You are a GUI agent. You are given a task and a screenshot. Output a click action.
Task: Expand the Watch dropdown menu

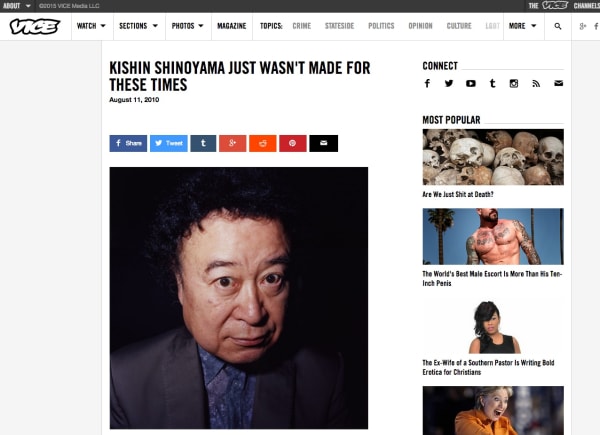pyautogui.click(x=91, y=26)
